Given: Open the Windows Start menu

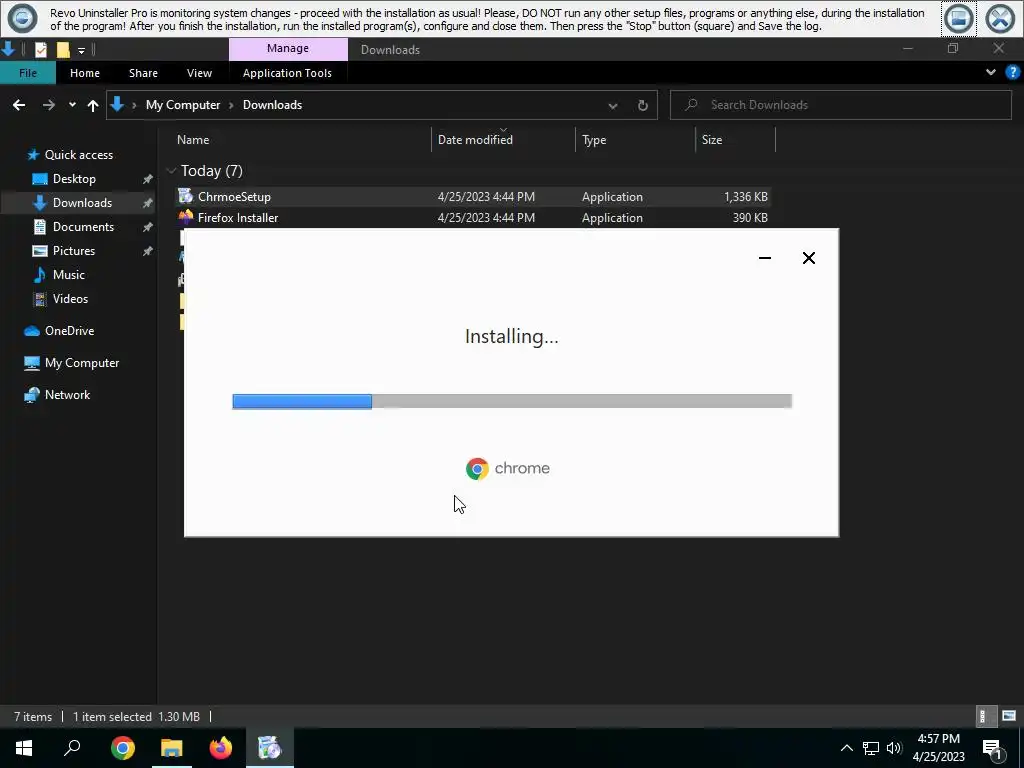Looking at the screenshot, I should point(24,748).
